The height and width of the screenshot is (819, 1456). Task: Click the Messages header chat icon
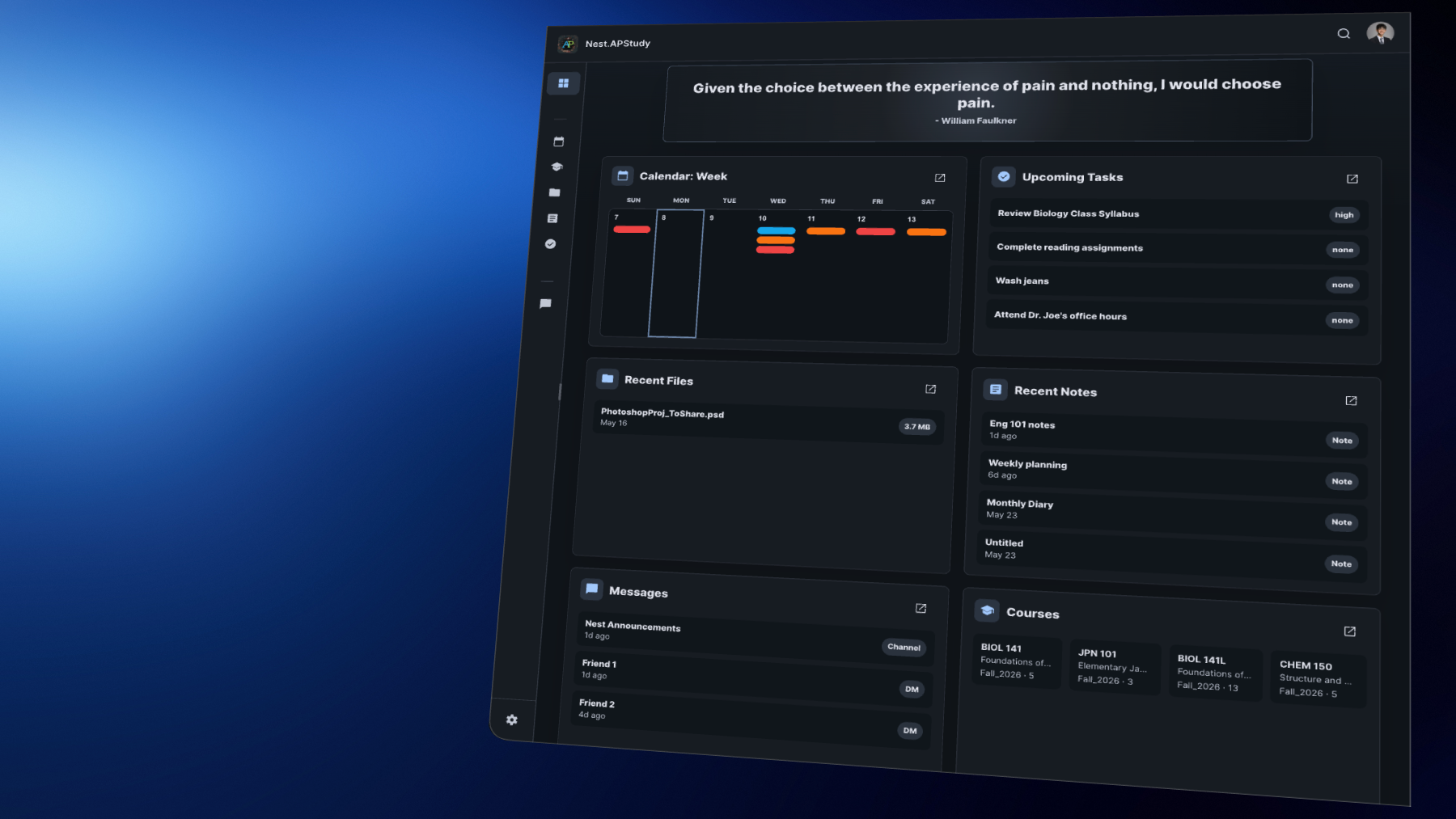coord(592,589)
